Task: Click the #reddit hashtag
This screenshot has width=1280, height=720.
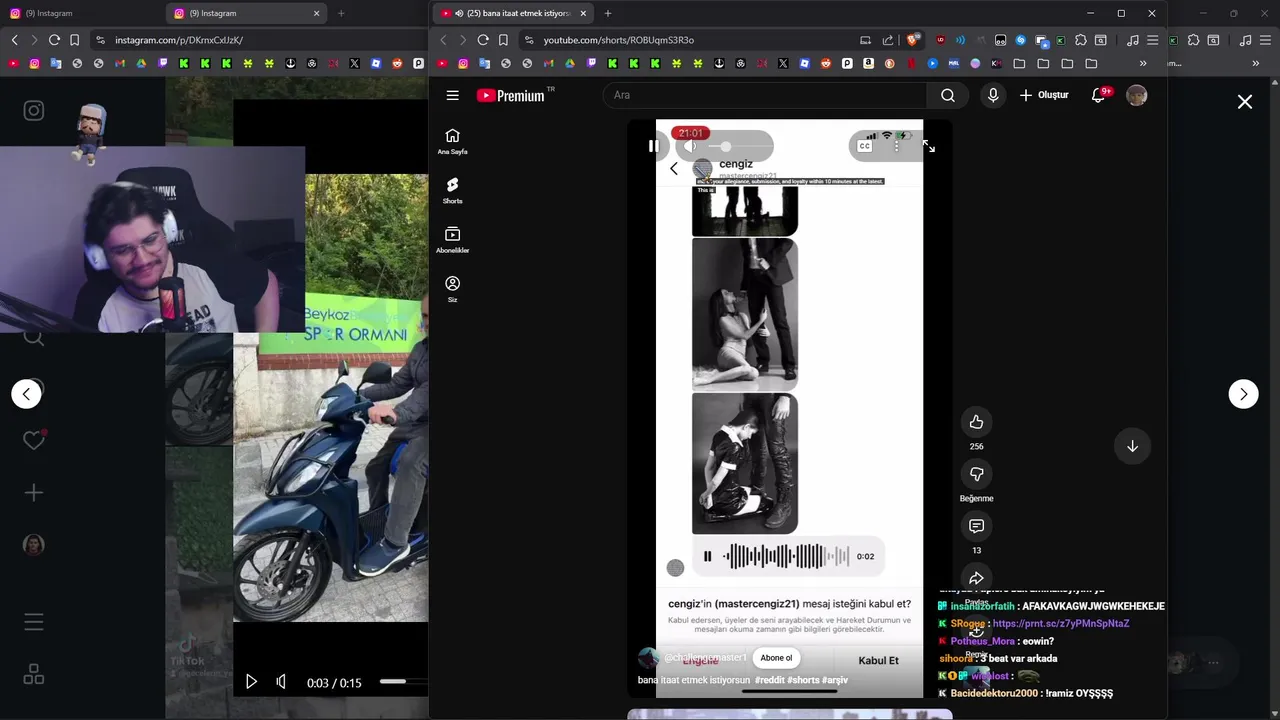Action: (x=769, y=680)
